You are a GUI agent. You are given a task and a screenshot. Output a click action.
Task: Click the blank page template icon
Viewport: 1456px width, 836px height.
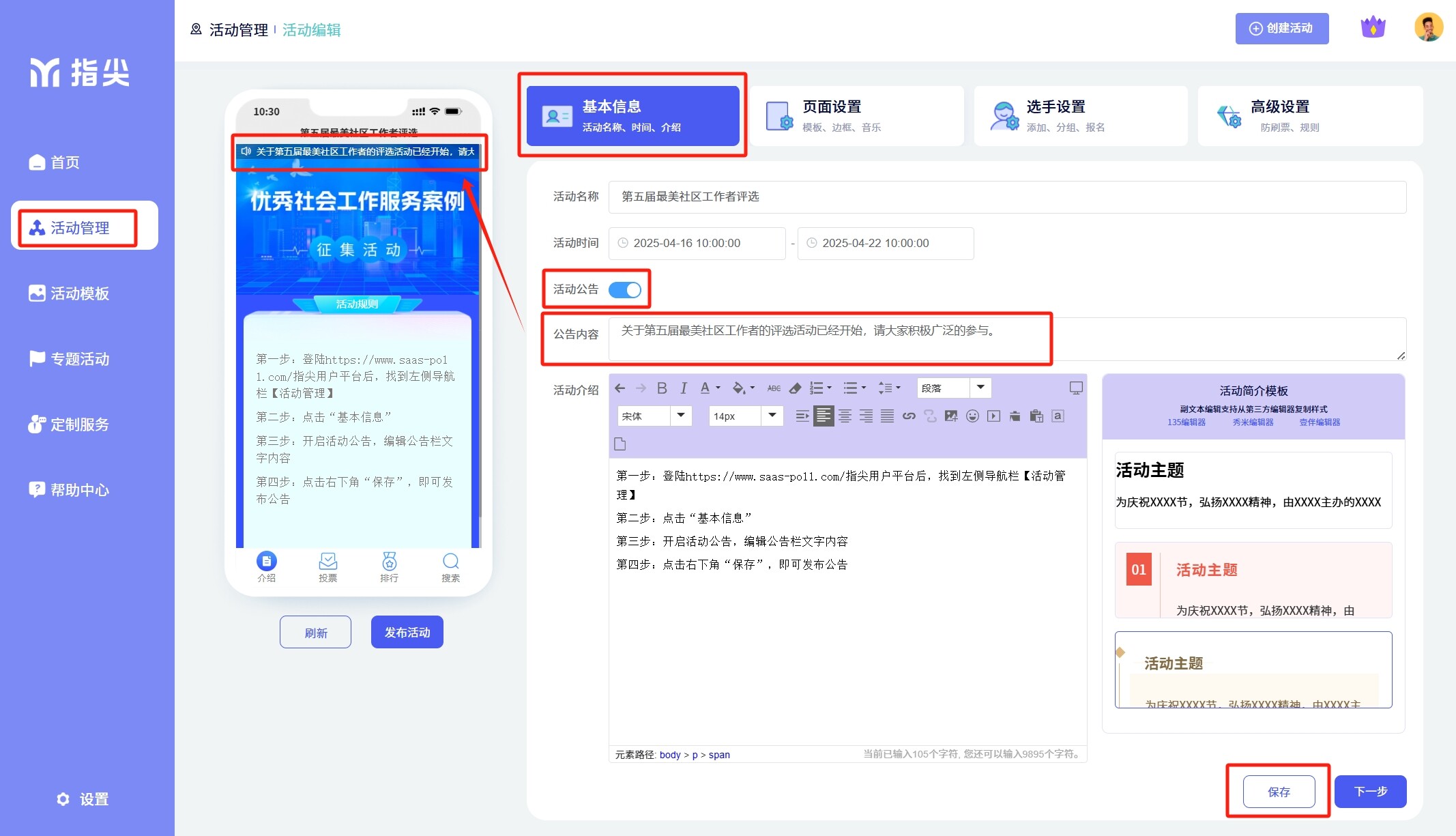(620, 444)
